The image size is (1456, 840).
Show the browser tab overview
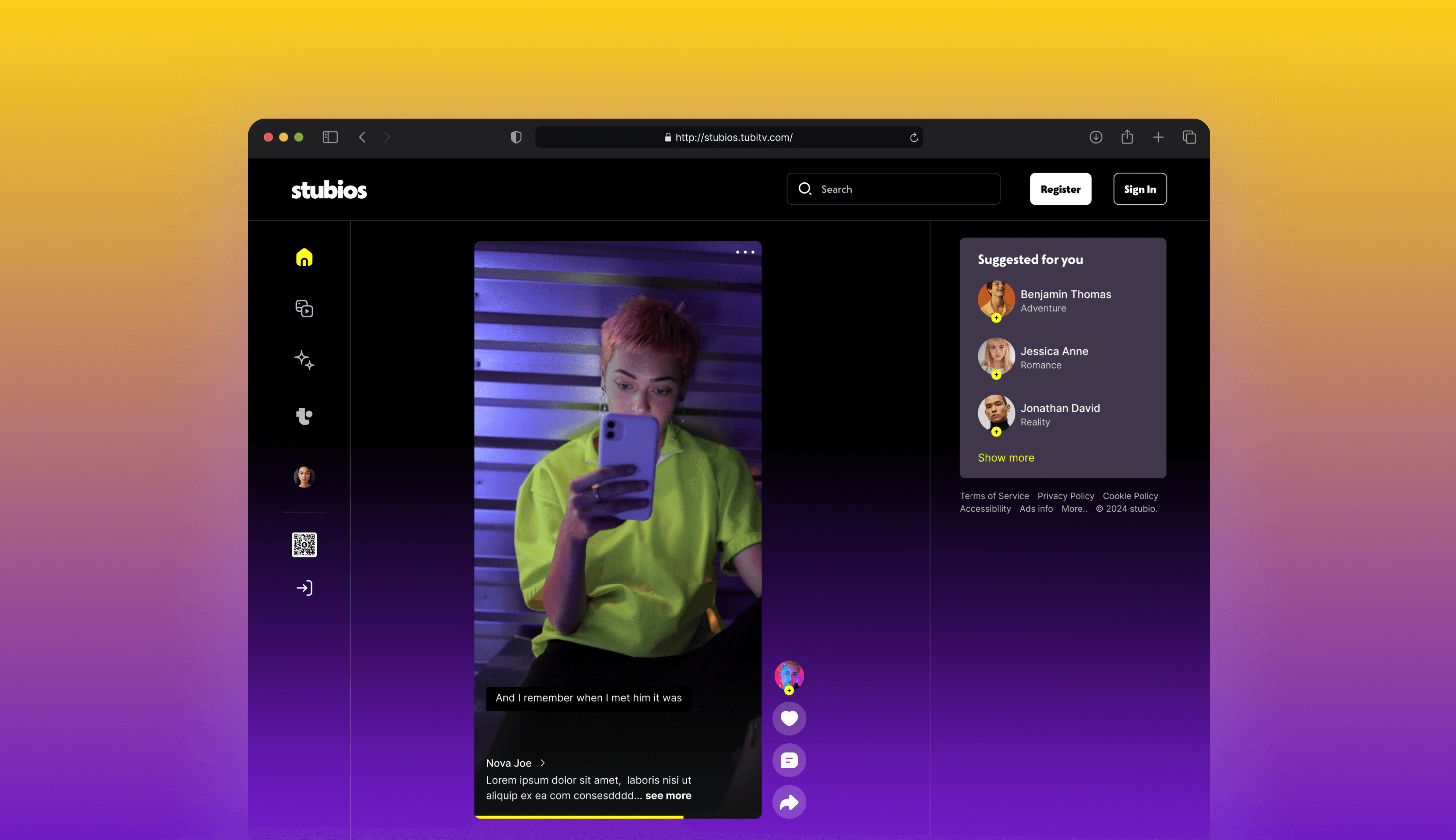coord(1189,137)
